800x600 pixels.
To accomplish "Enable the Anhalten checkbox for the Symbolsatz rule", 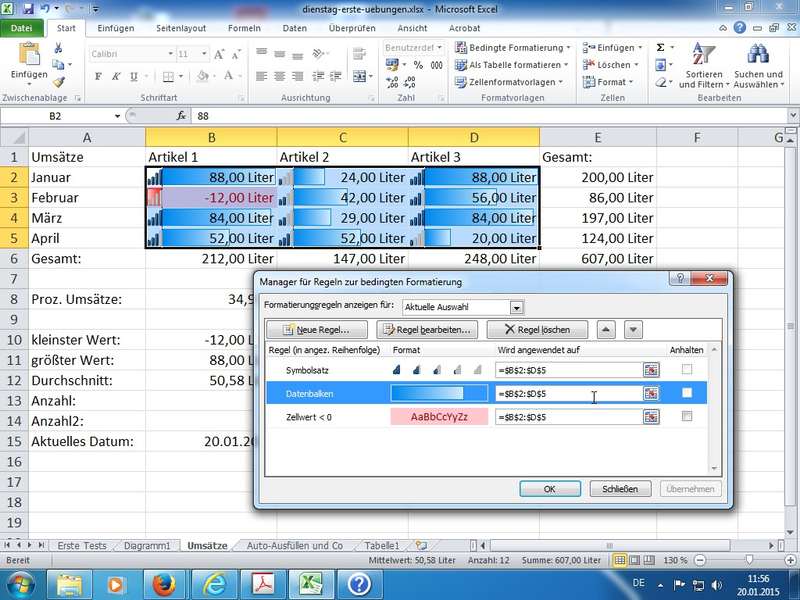I will coord(687,369).
